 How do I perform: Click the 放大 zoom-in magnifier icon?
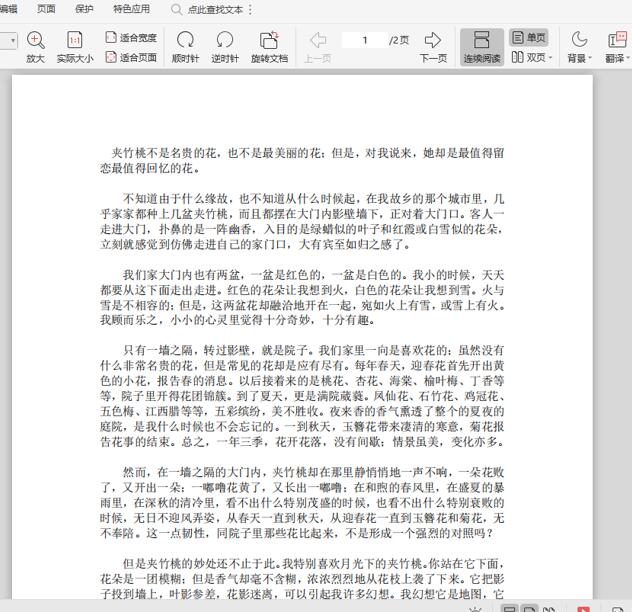point(35,40)
